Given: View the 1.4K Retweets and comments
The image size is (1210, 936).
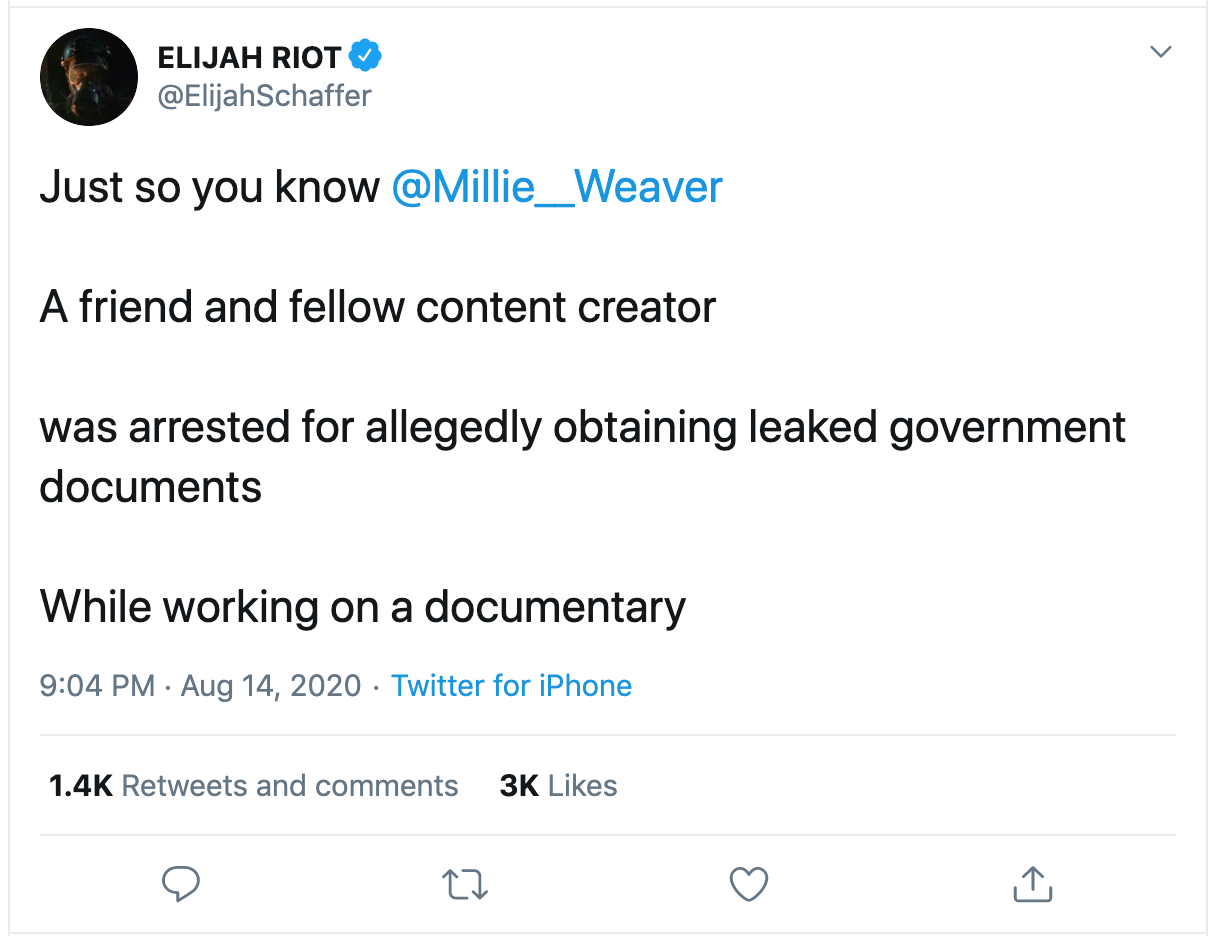Looking at the screenshot, I should coord(253,786).
